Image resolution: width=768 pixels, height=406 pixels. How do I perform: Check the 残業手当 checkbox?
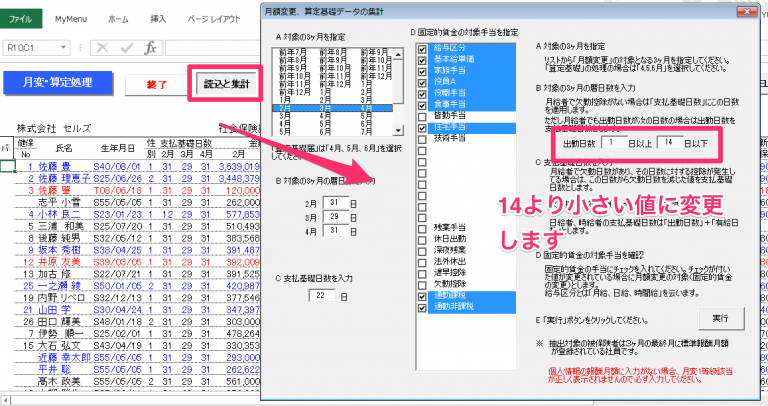pyautogui.click(x=422, y=229)
